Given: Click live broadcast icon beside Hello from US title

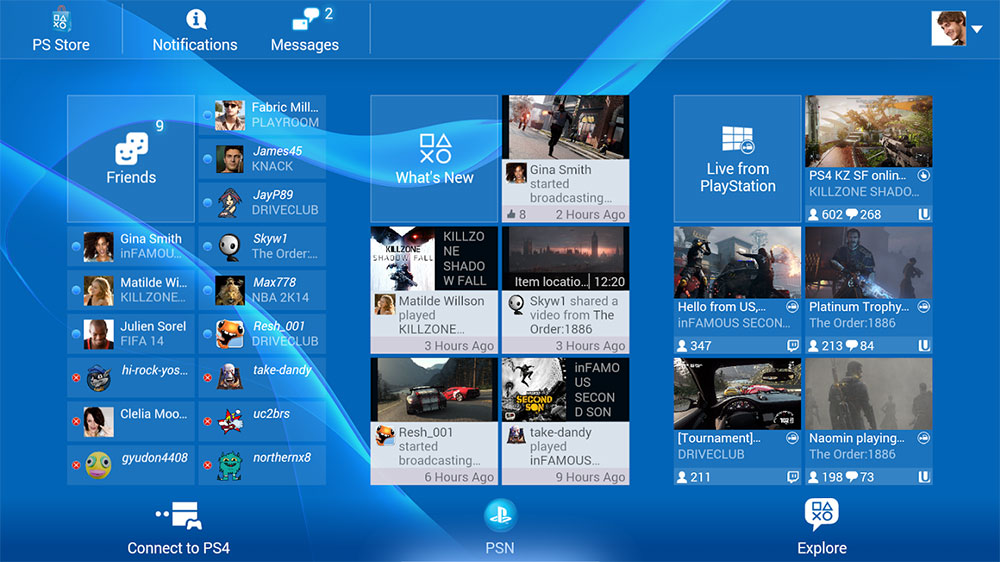Looking at the screenshot, I should pos(792,307).
